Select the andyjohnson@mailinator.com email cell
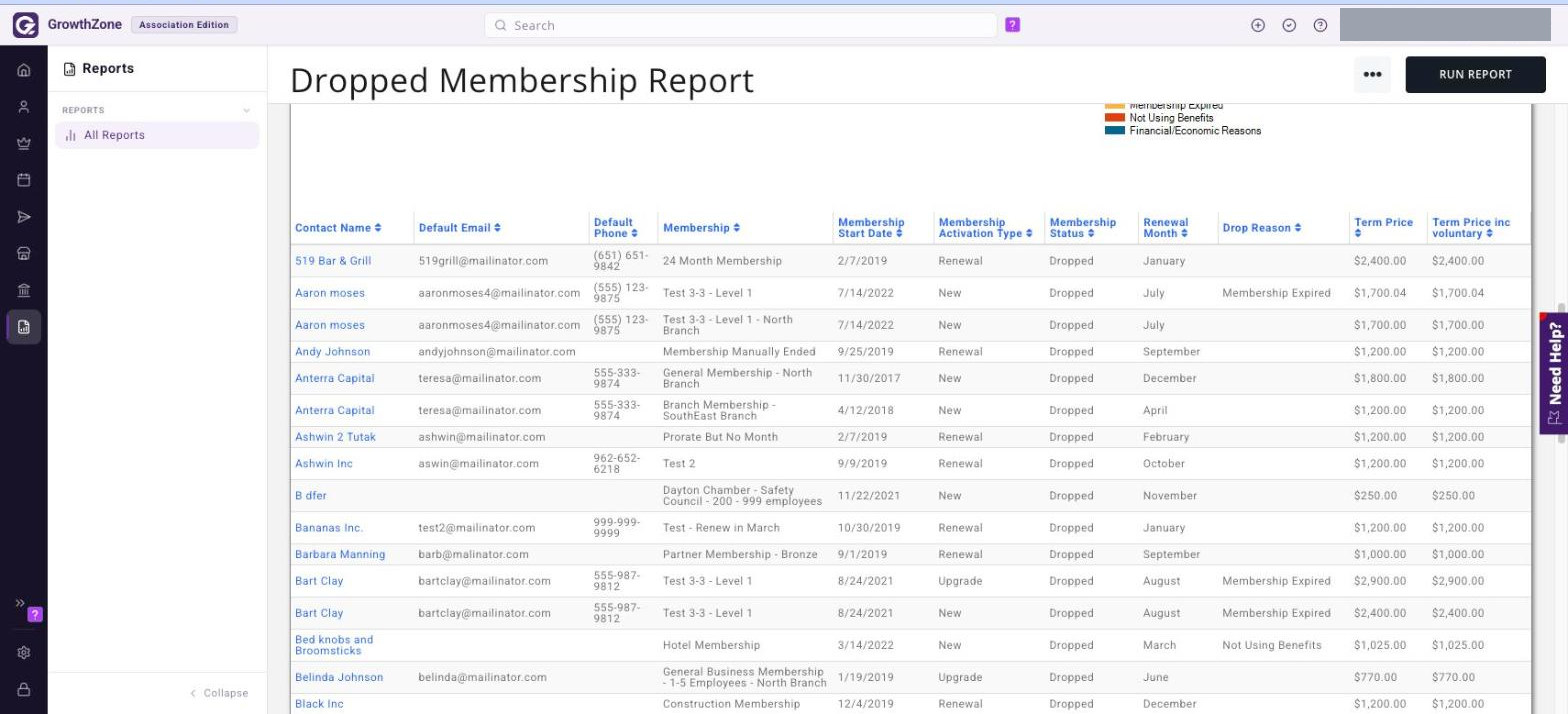 (x=497, y=352)
